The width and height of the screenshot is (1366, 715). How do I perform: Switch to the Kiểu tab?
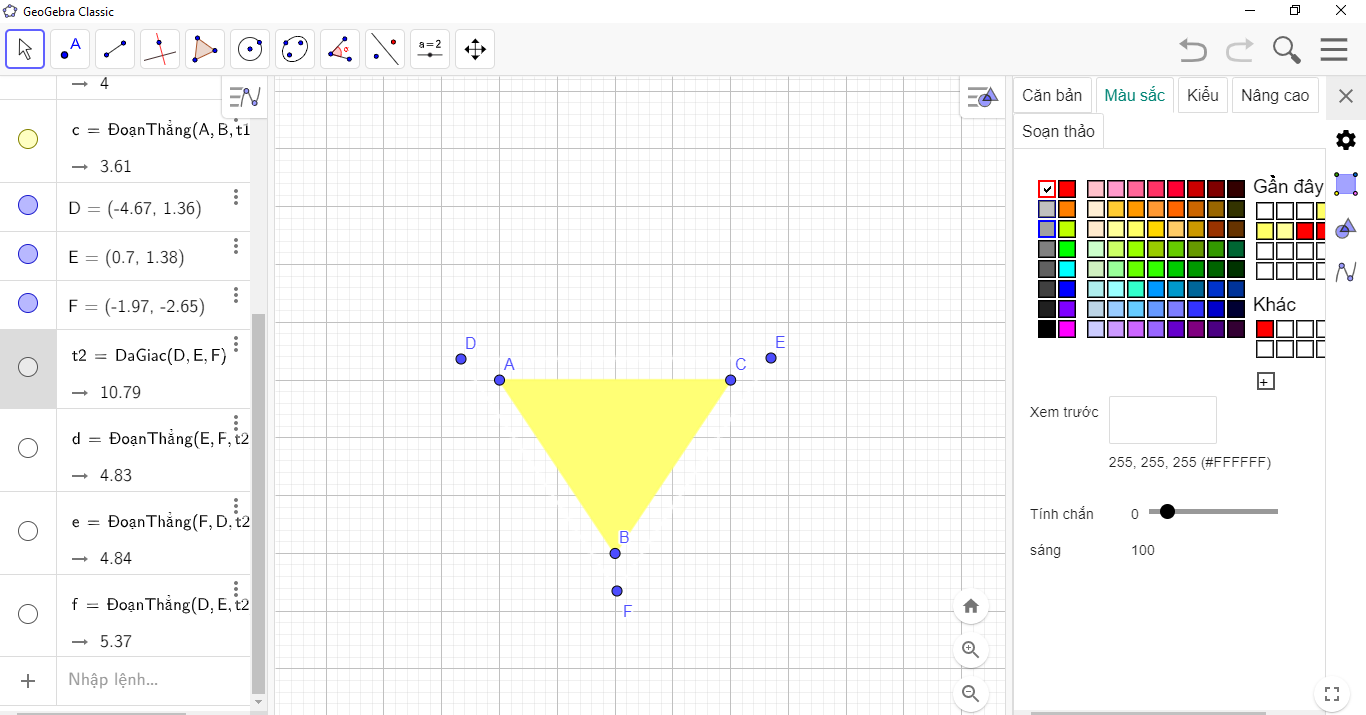pyautogui.click(x=1202, y=96)
